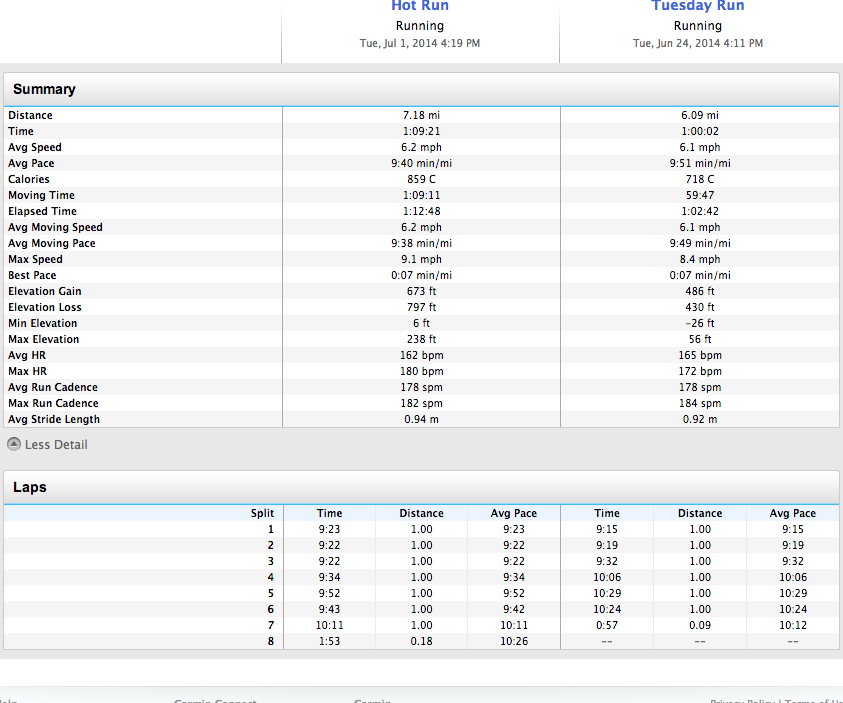Screen dimensions: 843x703
Task: Collapse summary with Less Detail arrow icon
Action: click(x=14, y=444)
